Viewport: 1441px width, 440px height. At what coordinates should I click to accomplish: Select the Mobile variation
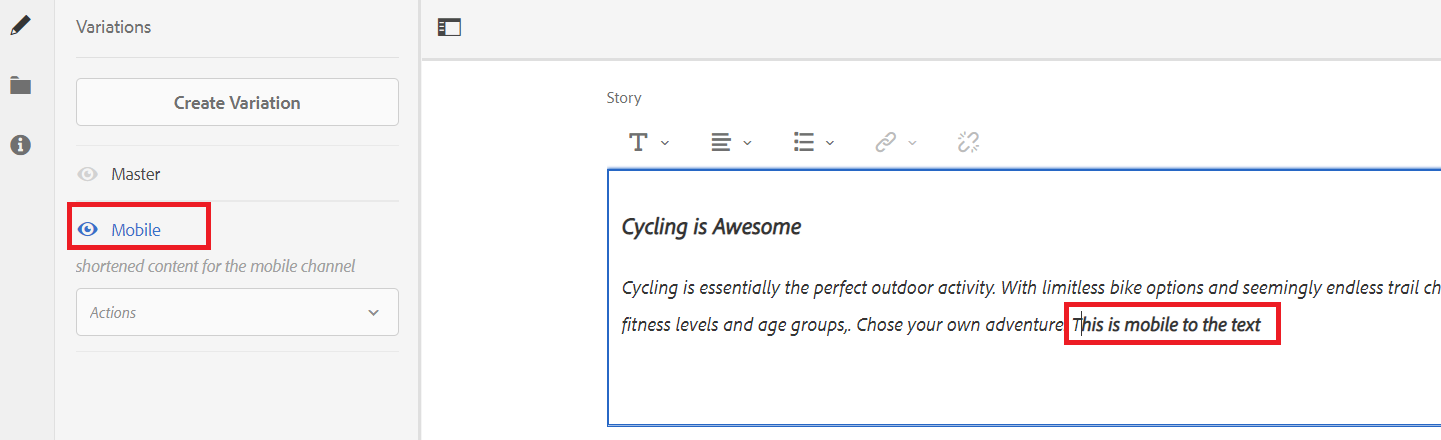pyautogui.click(x=136, y=230)
